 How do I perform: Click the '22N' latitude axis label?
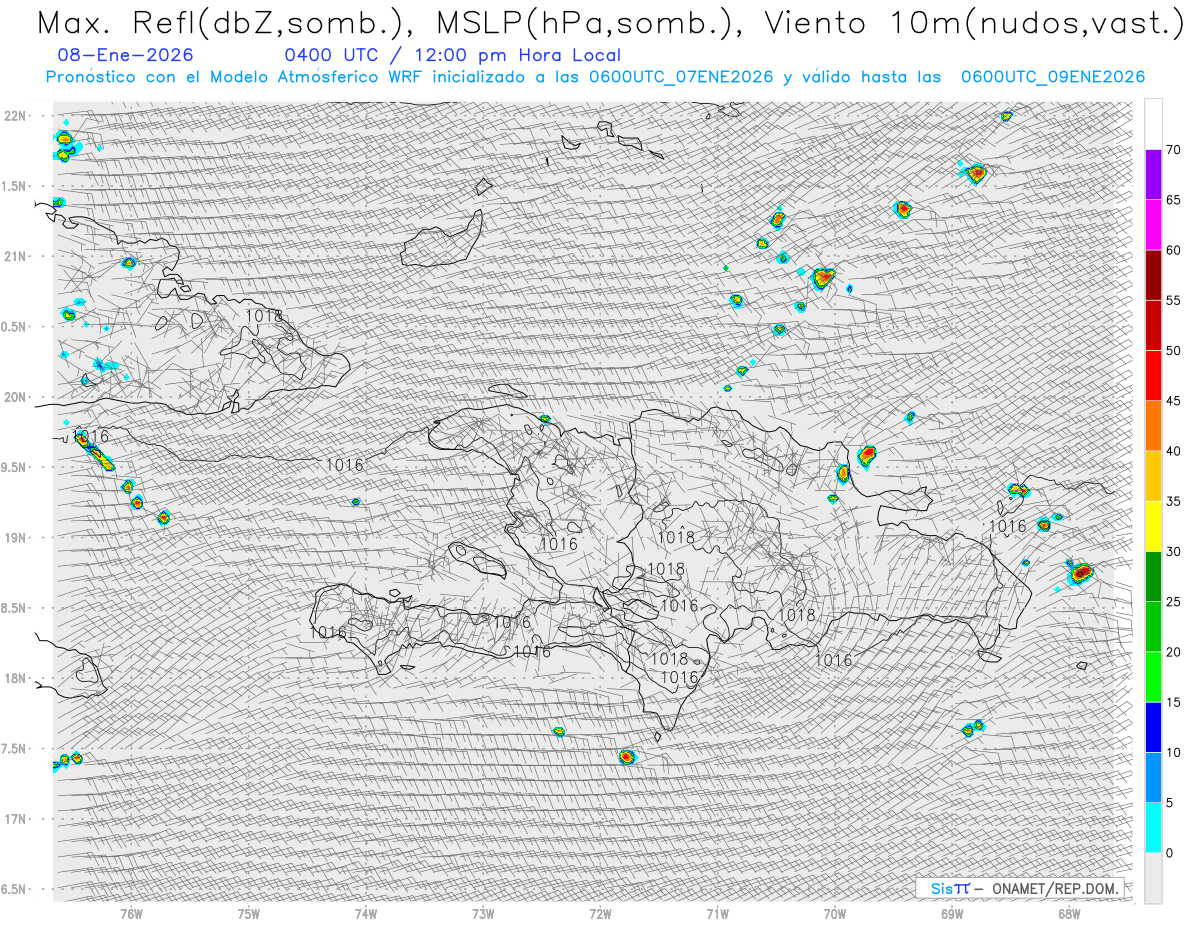[x=15, y=116]
